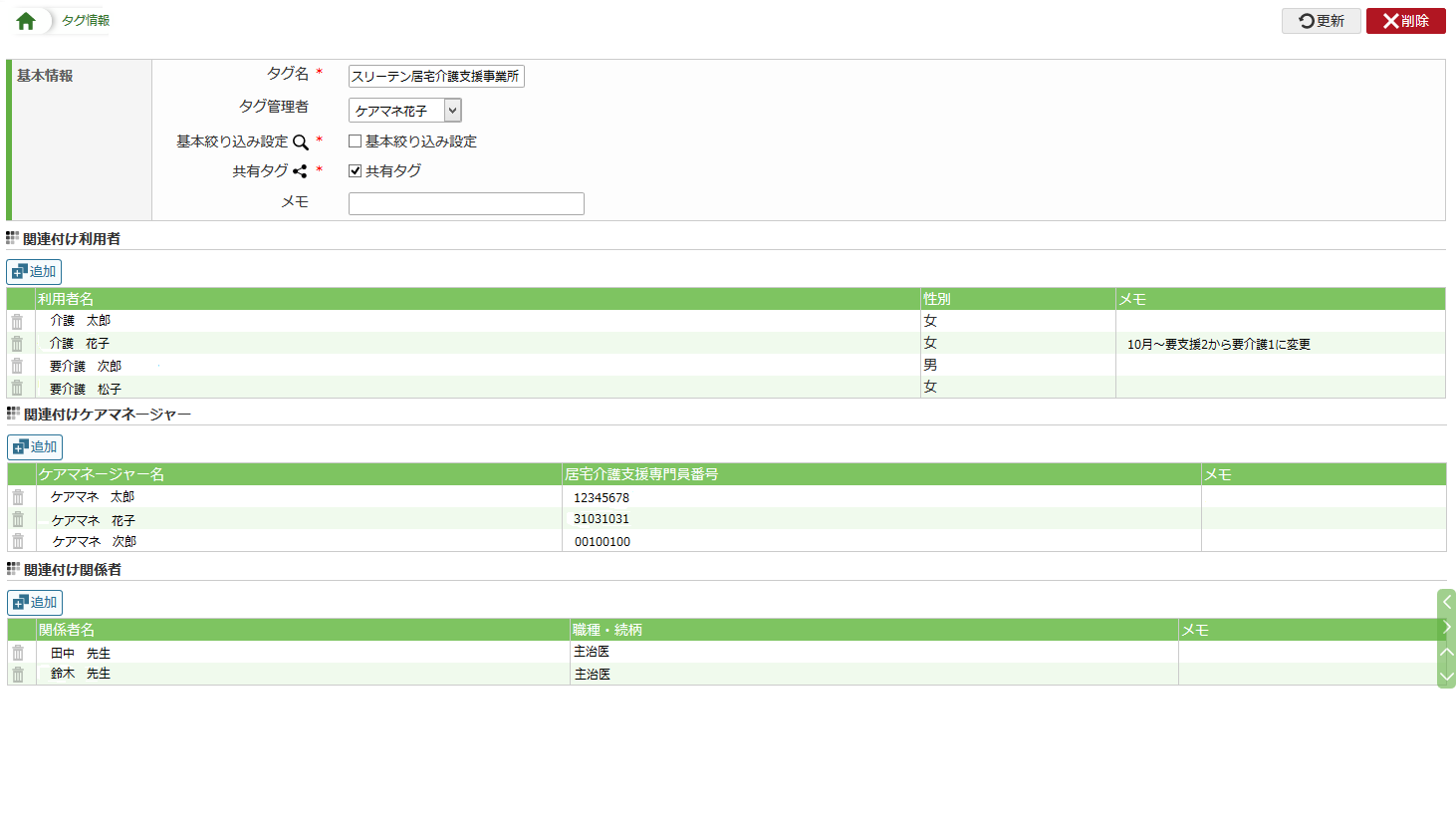The width and height of the screenshot is (1456, 838).
Task: Click trash icon beside 鈴木 先生
Action: [18, 675]
